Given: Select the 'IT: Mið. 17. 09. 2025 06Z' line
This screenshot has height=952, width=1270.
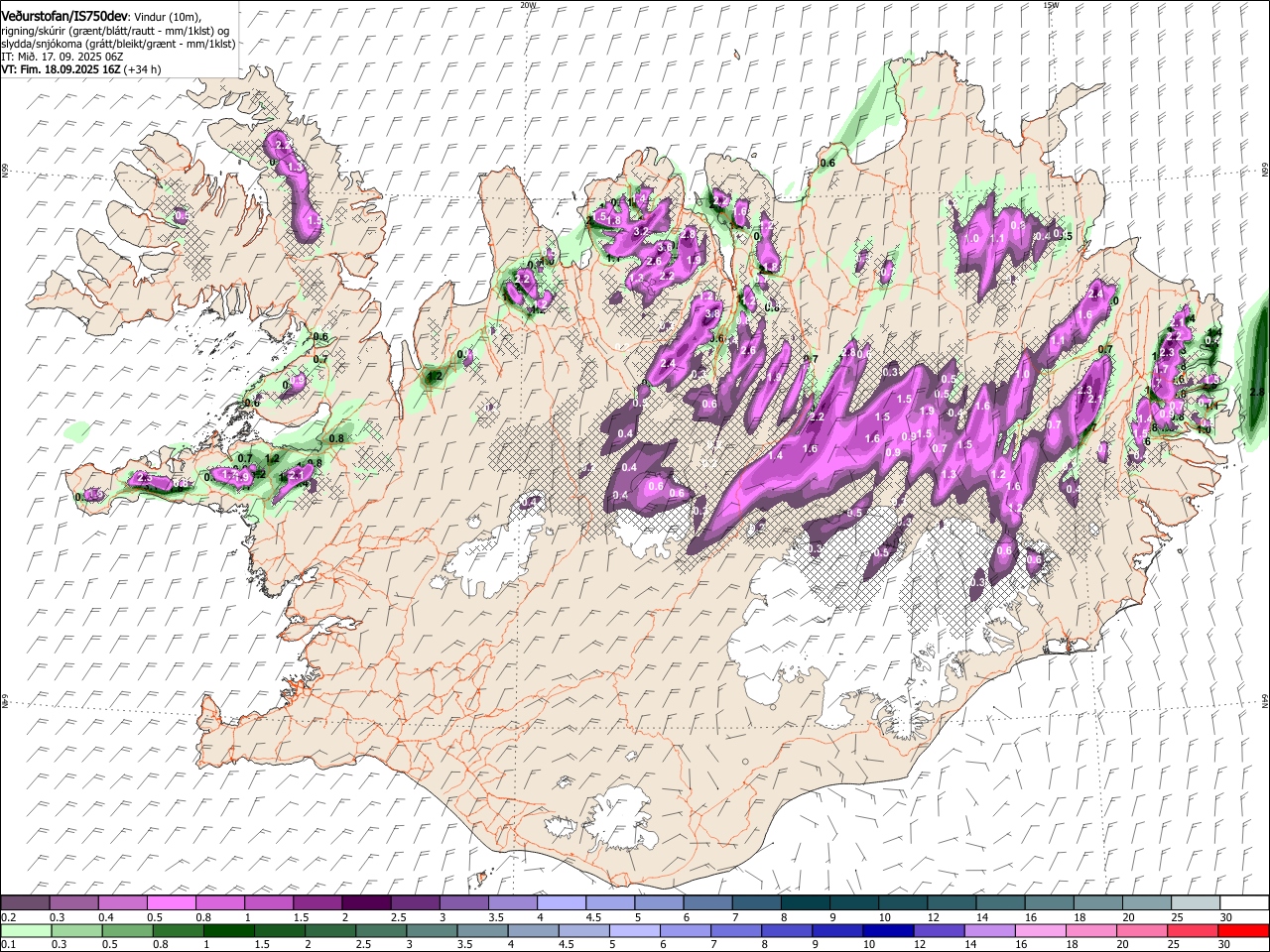Looking at the screenshot, I should pyautogui.click(x=62, y=57).
